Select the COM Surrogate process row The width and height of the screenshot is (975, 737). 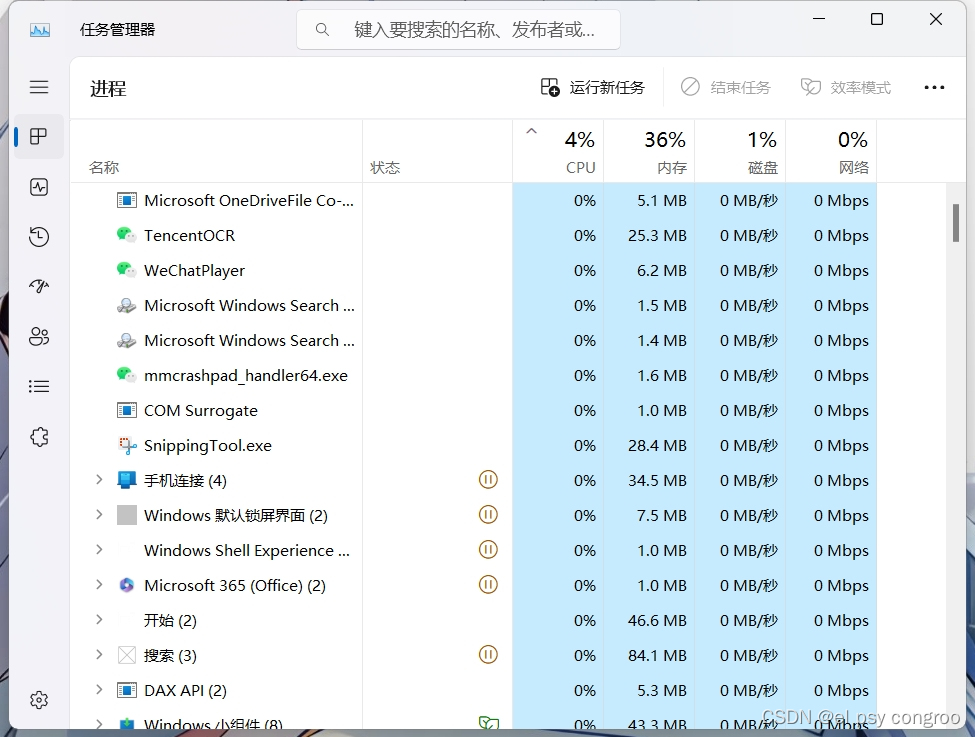tap(474, 410)
